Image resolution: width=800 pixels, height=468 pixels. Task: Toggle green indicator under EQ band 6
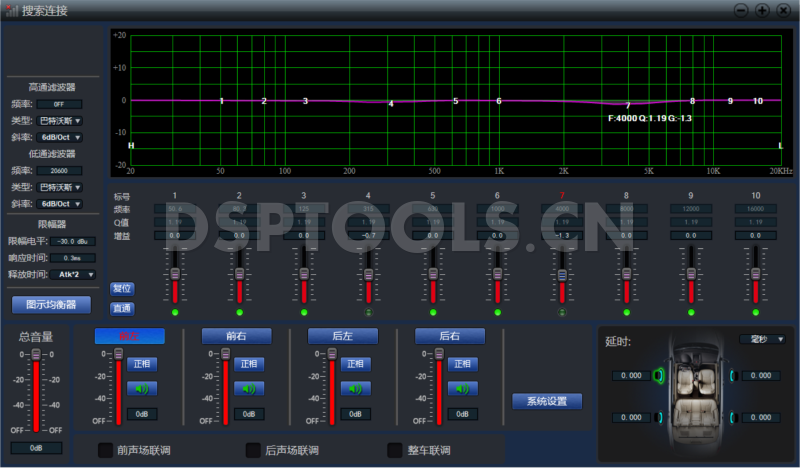pyautogui.click(x=497, y=312)
